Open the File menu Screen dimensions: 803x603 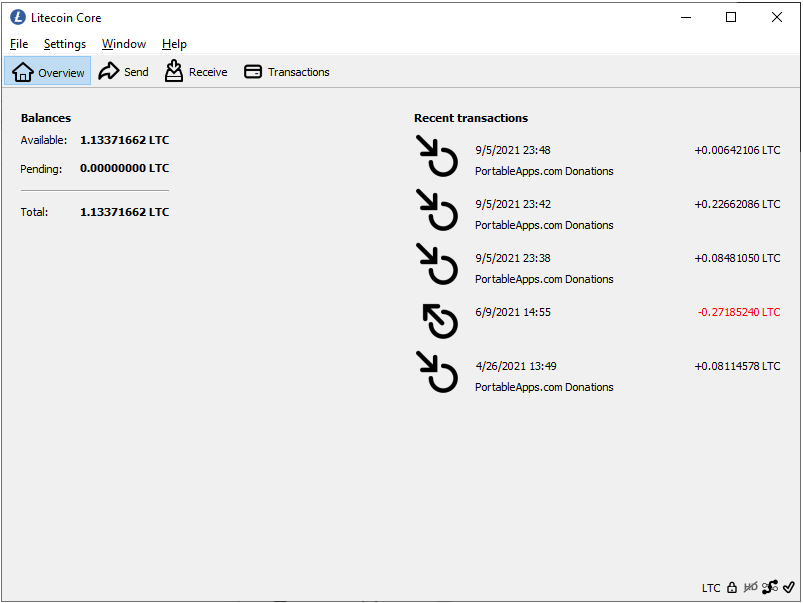tap(19, 44)
